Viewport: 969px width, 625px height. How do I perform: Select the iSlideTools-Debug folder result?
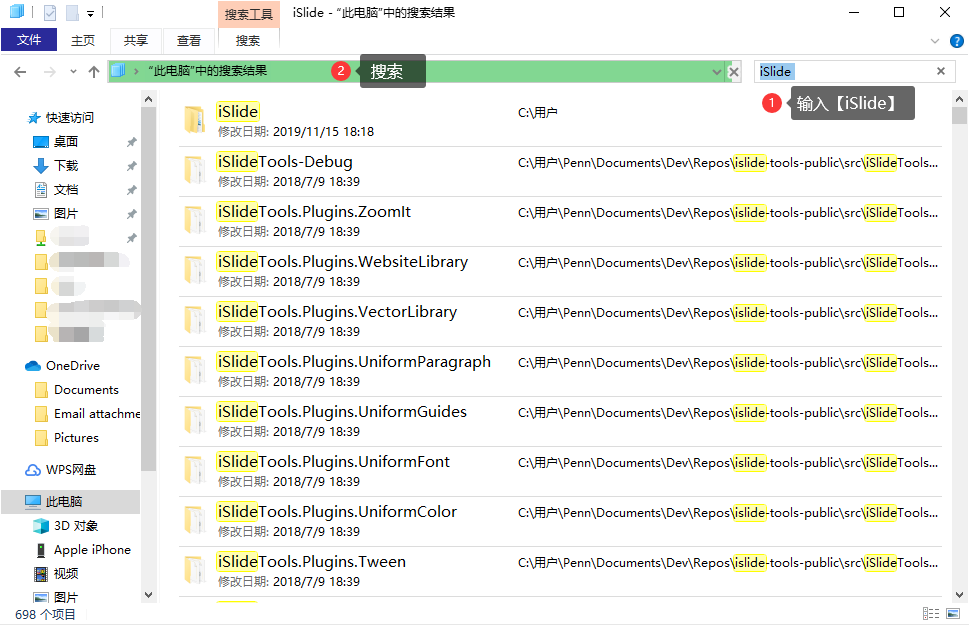(x=560, y=171)
